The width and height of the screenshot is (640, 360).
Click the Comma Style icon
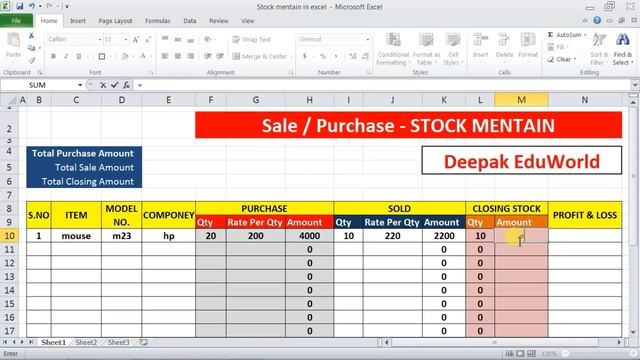tap(336, 56)
